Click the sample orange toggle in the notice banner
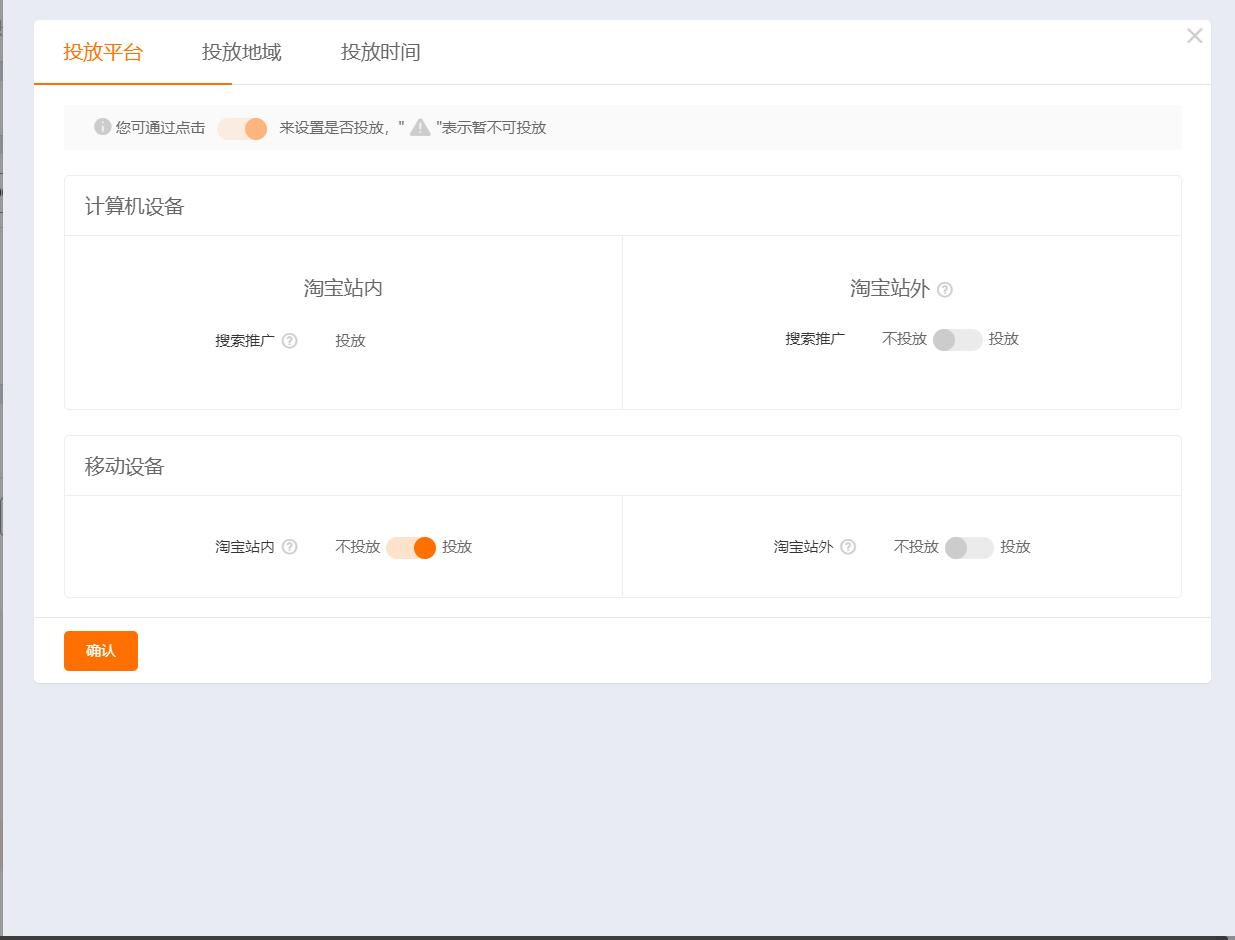 [x=242, y=128]
